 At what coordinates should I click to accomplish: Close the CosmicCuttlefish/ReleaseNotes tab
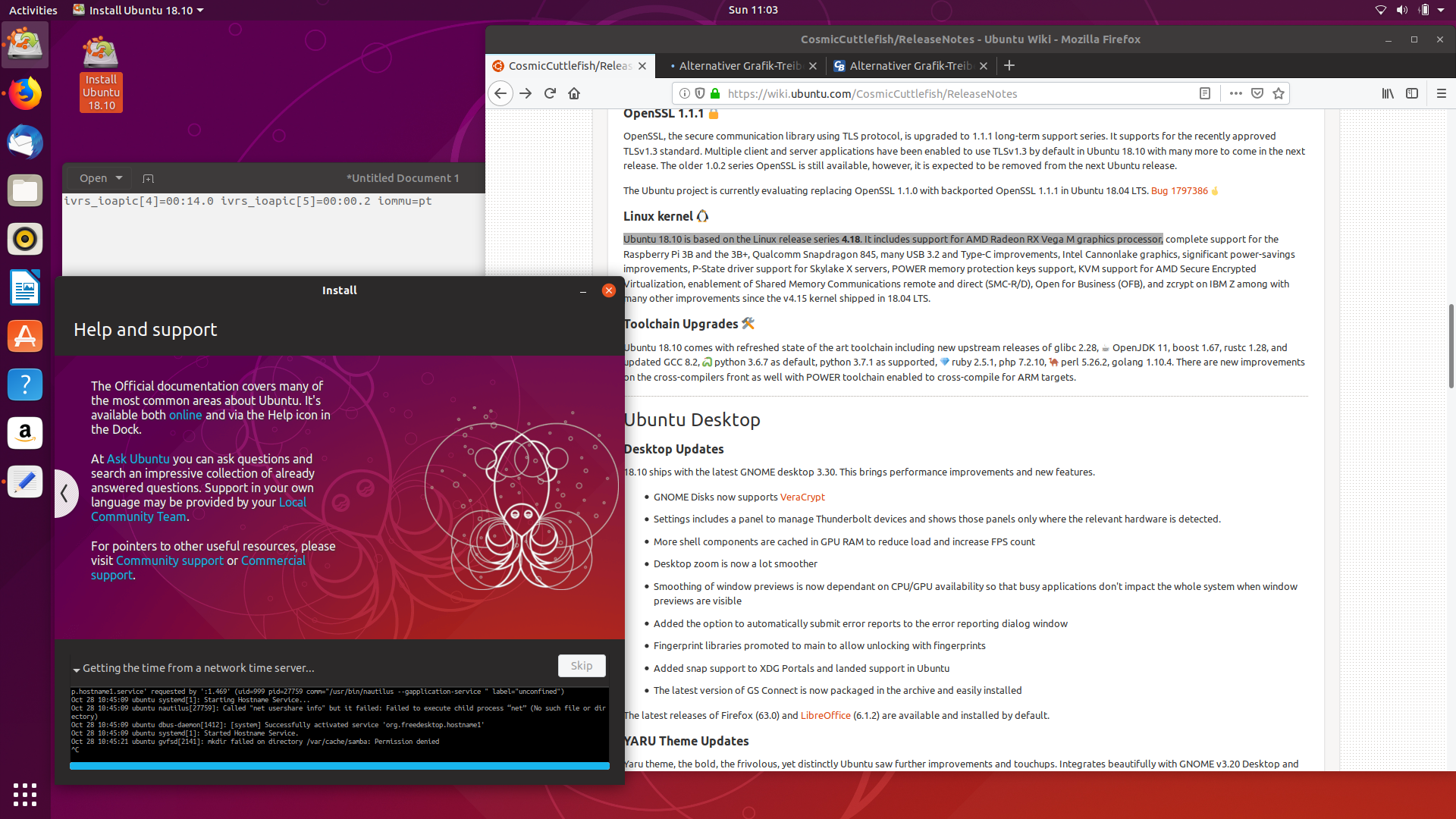pos(642,66)
